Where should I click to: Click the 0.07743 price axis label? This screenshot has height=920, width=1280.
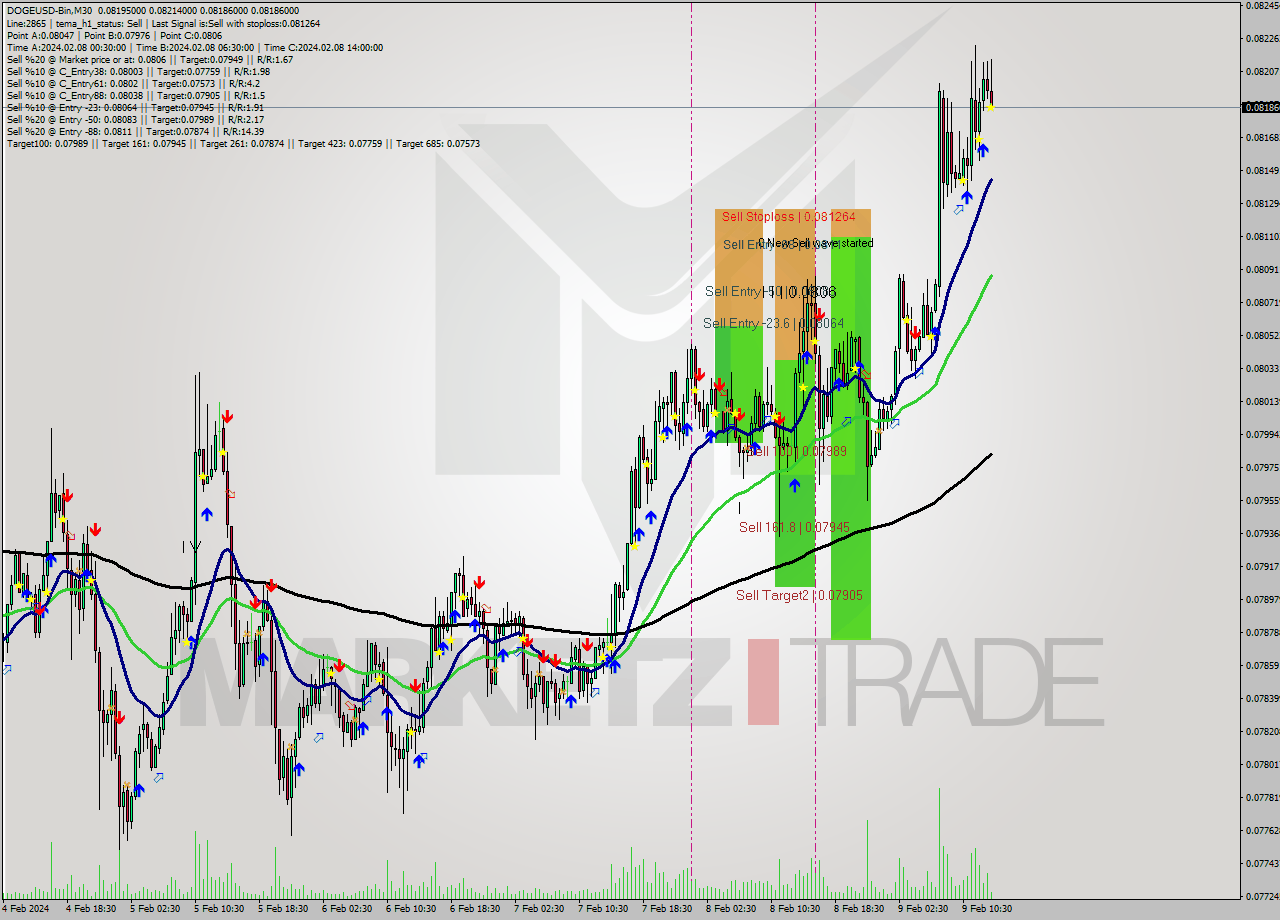(1261, 863)
